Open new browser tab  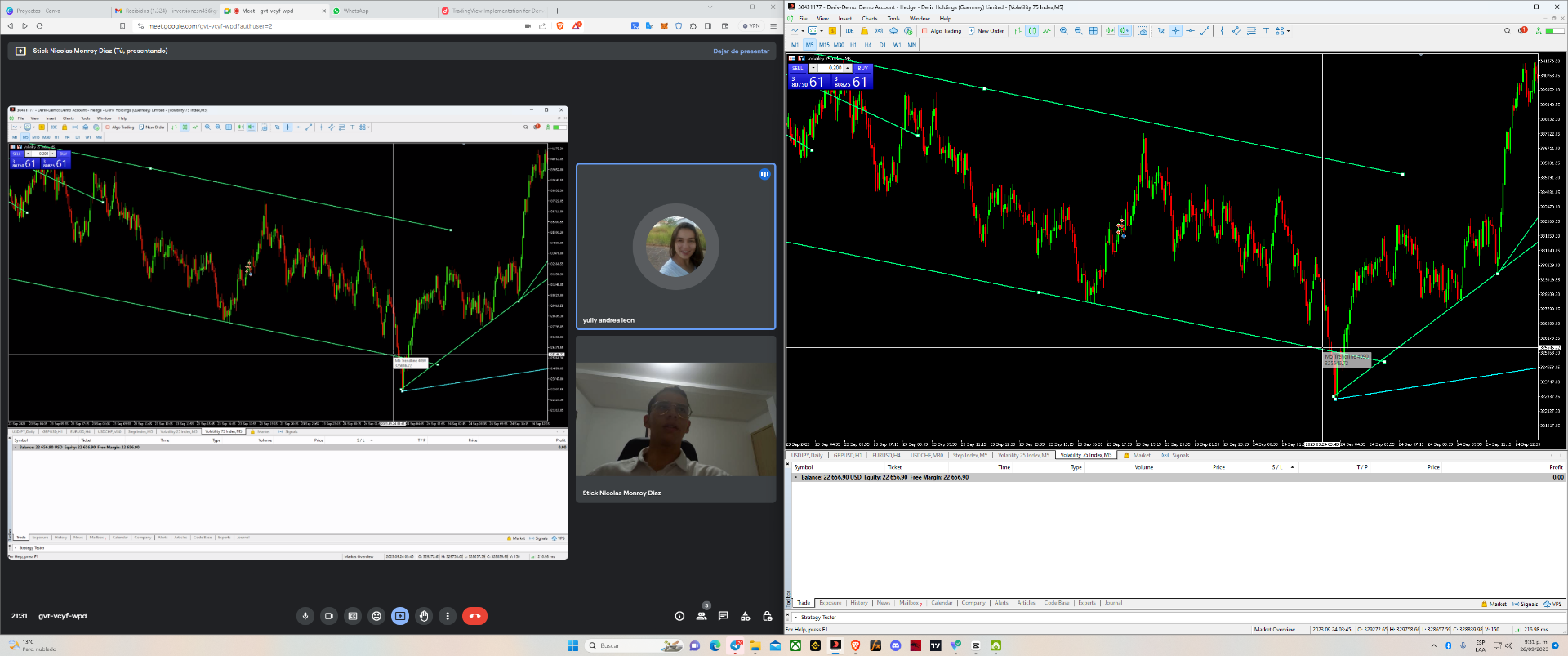(x=558, y=11)
